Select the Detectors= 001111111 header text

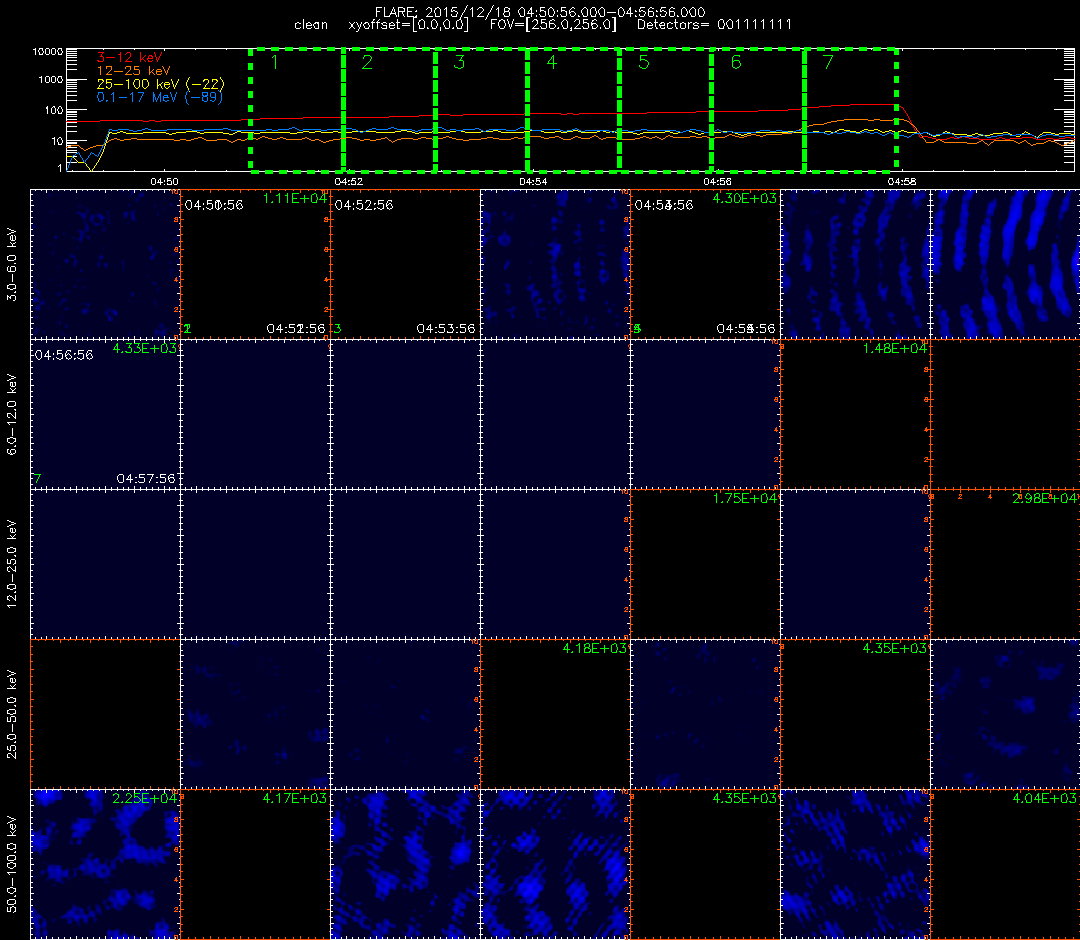click(x=714, y=25)
